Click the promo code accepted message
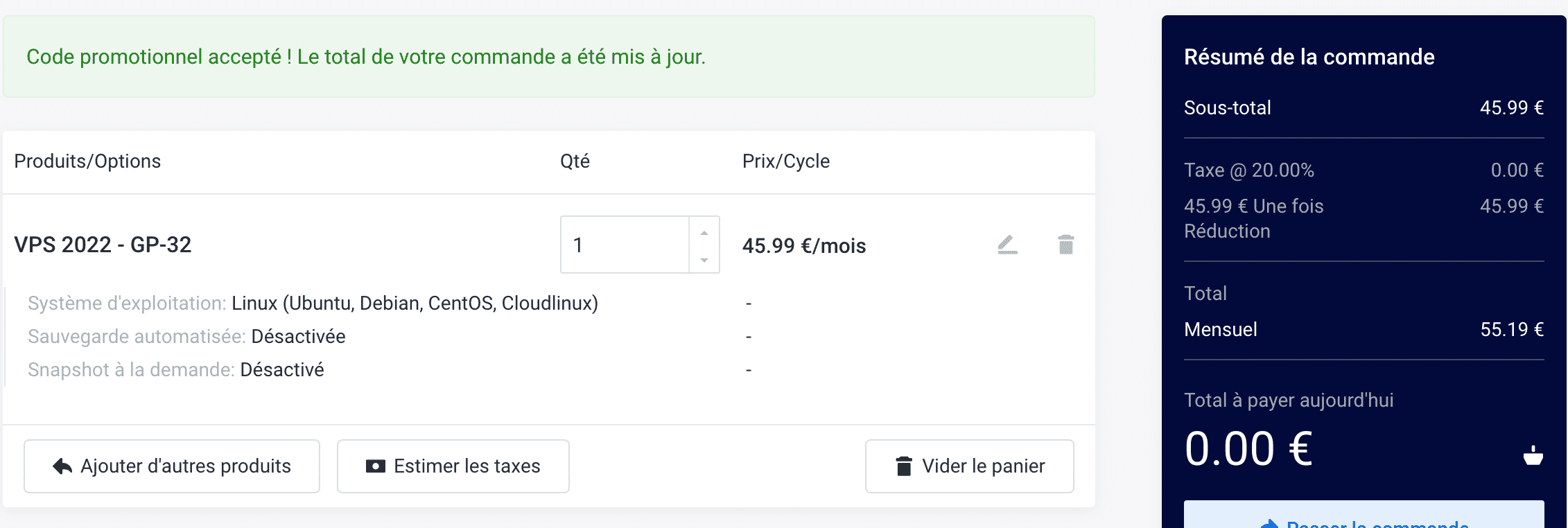This screenshot has width=1568, height=528. [x=366, y=57]
